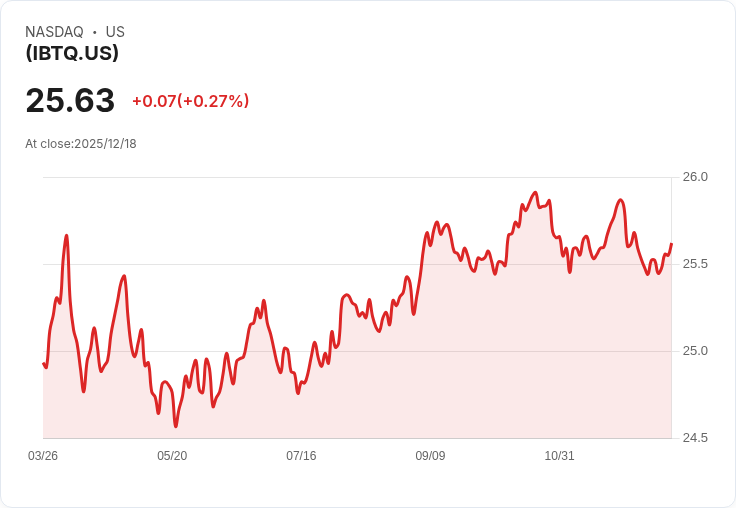736x508 pixels.
Task: Click the 03/26 x-axis date label
Action: [x=43, y=455]
